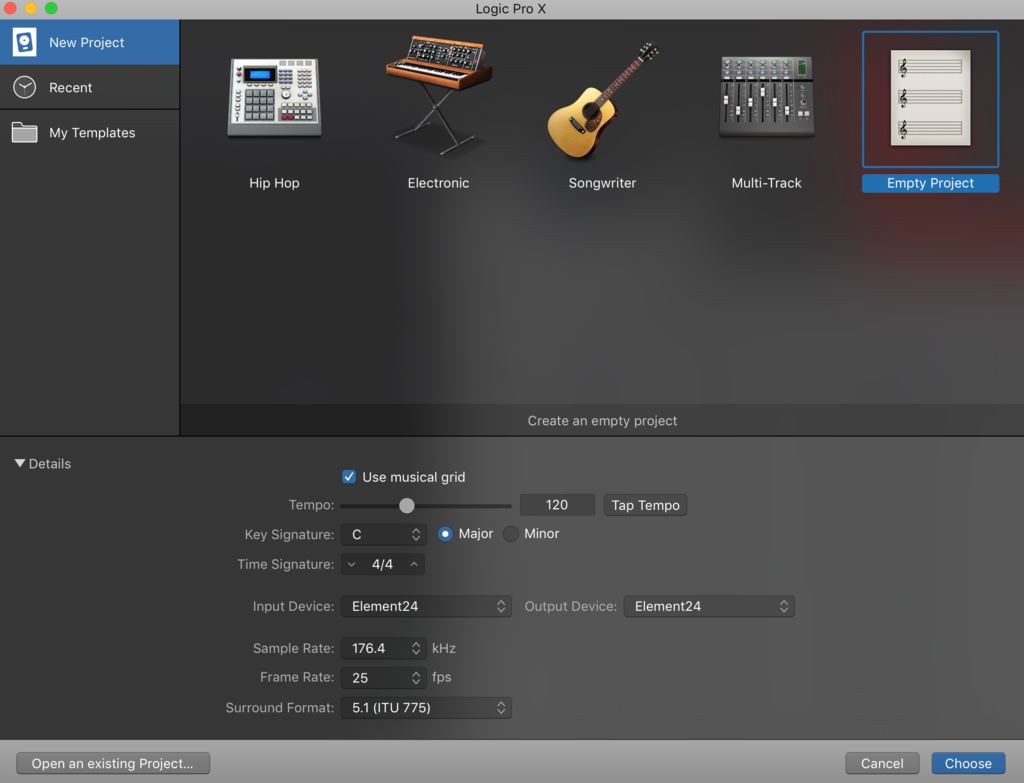Select the Multi-Track mixer icon

pyautogui.click(x=767, y=97)
